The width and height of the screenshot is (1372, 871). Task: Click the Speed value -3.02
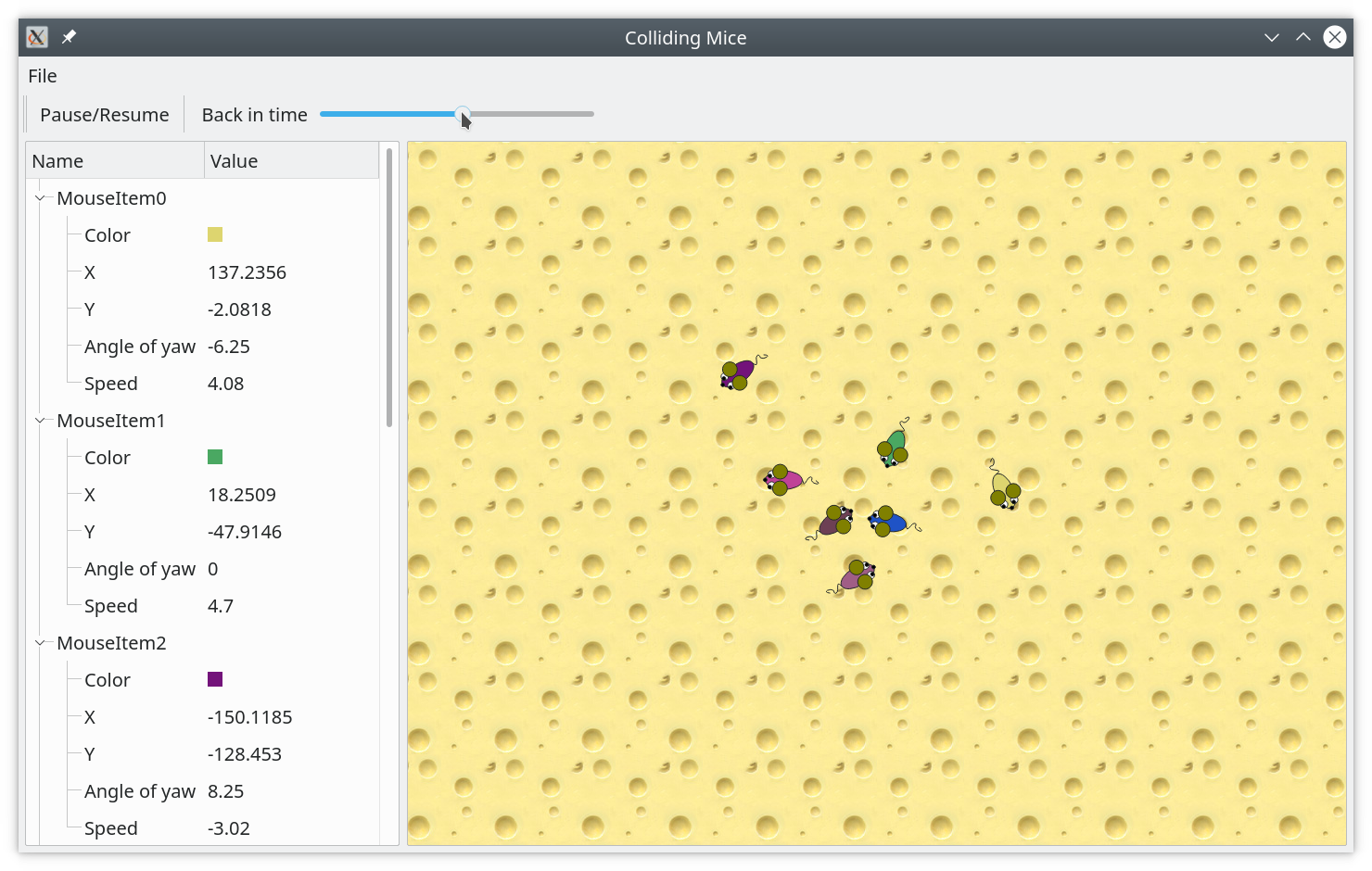point(229,828)
